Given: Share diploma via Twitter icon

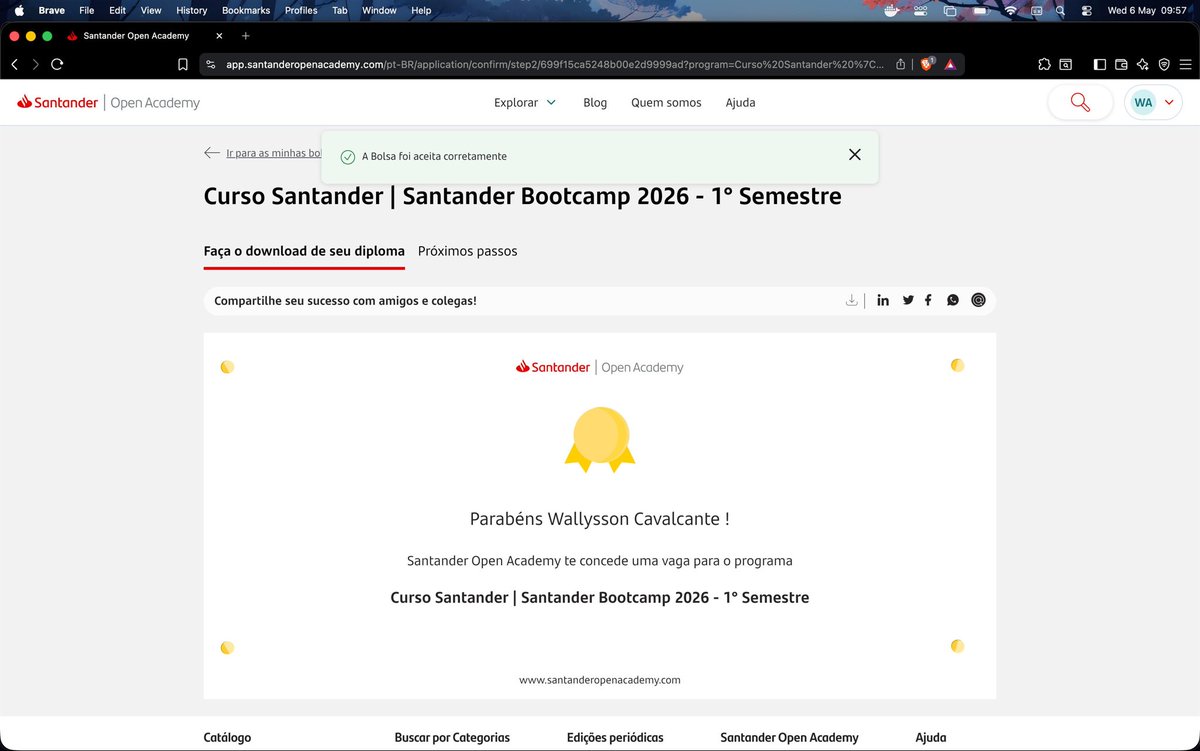Looking at the screenshot, I should 908,300.
